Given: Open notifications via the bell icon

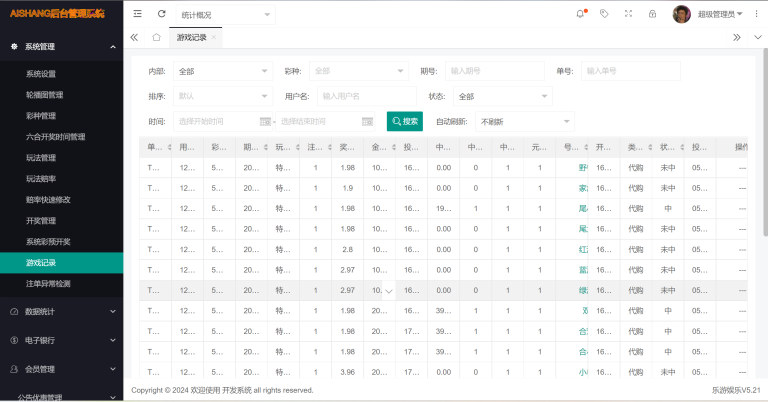Looking at the screenshot, I should pyautogui.click(x=580, y=14).
